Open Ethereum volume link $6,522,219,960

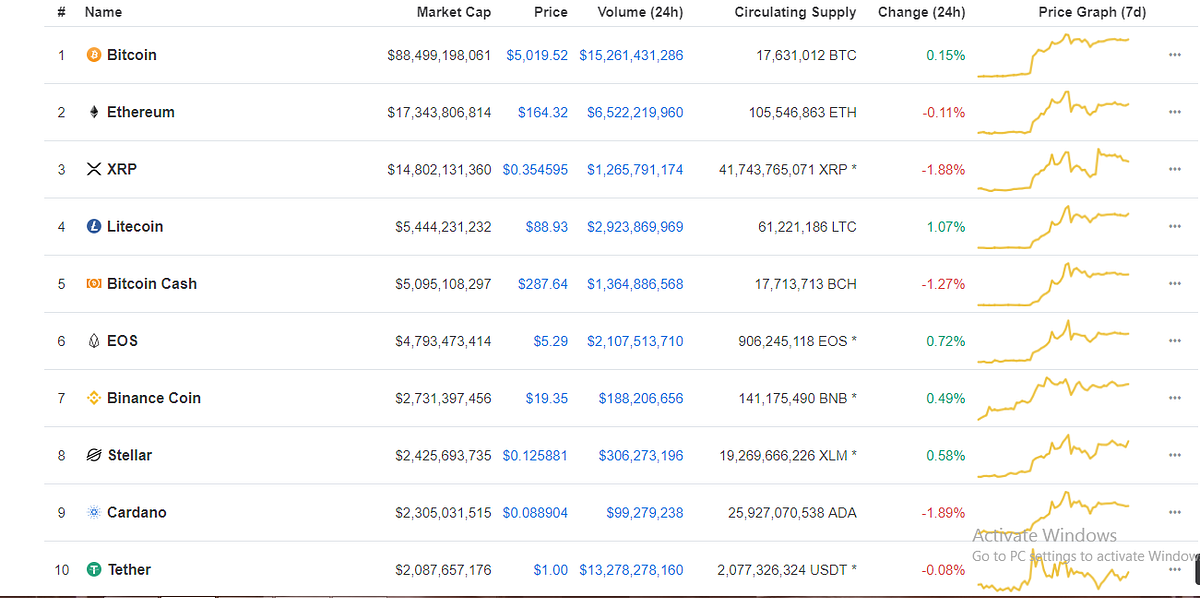635,112
